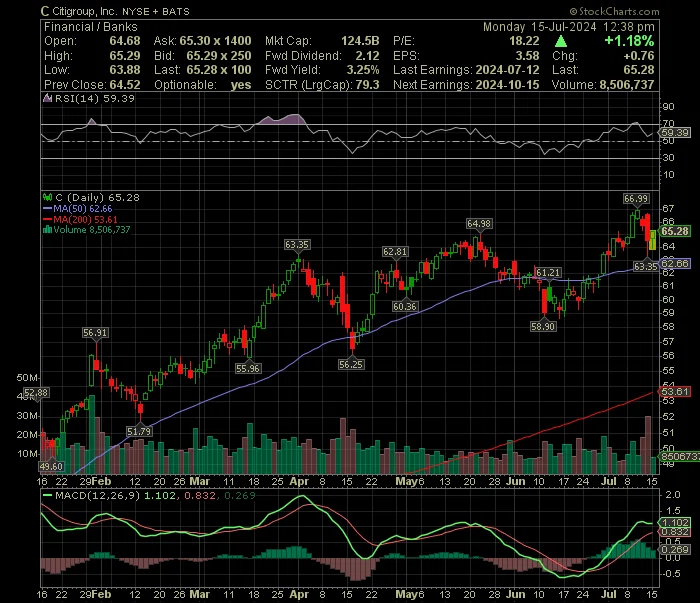Click the Optionable yes value
This screenshot has width=700, height=603.
tap(241, 85)
